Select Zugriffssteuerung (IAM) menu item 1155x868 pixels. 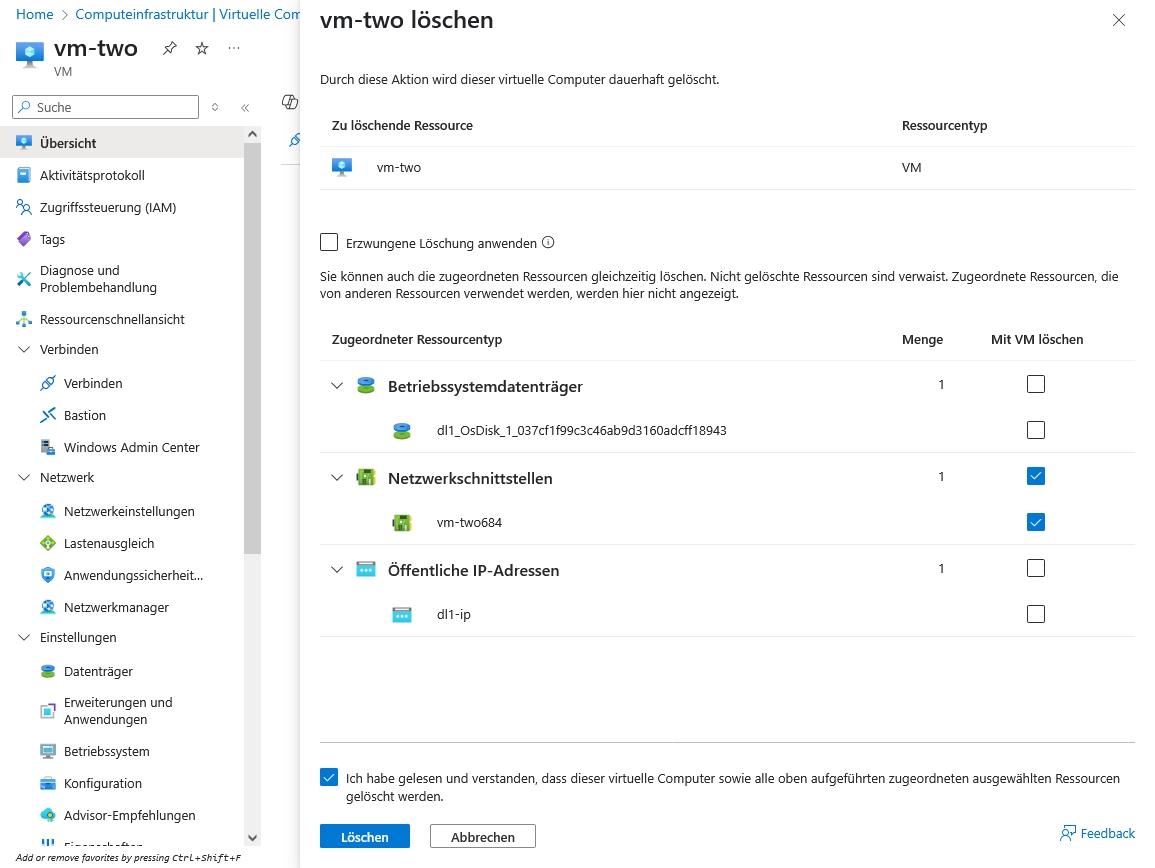pyautogui.click(x=107, y=207)
